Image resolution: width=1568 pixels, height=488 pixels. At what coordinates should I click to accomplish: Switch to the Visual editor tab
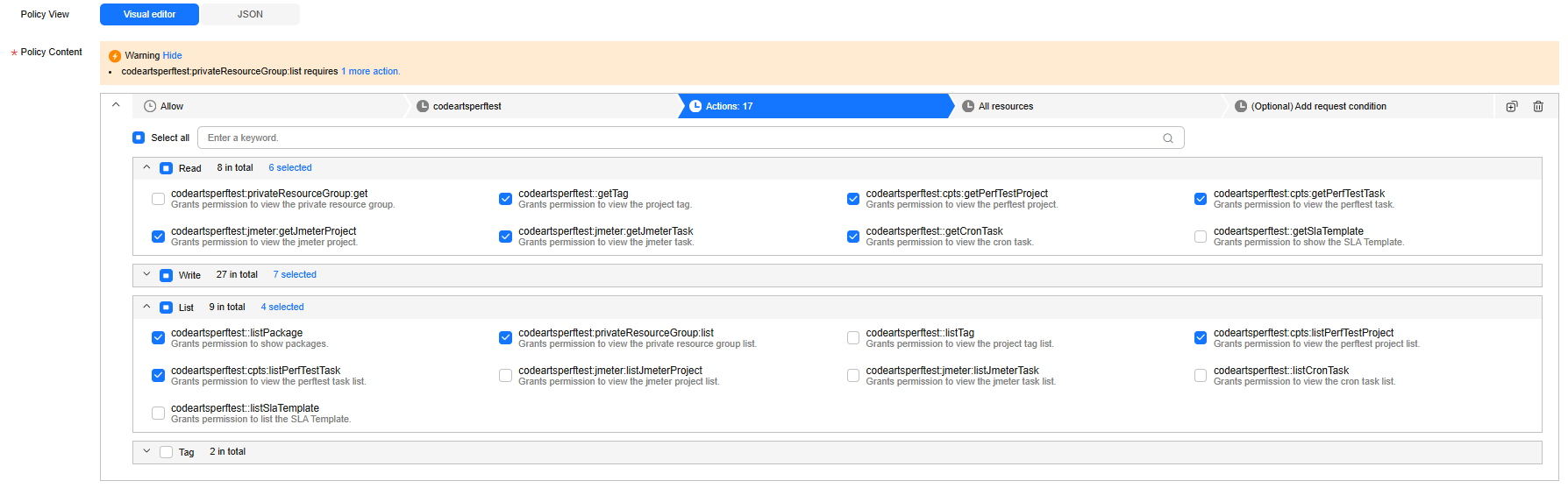[149, 14]
